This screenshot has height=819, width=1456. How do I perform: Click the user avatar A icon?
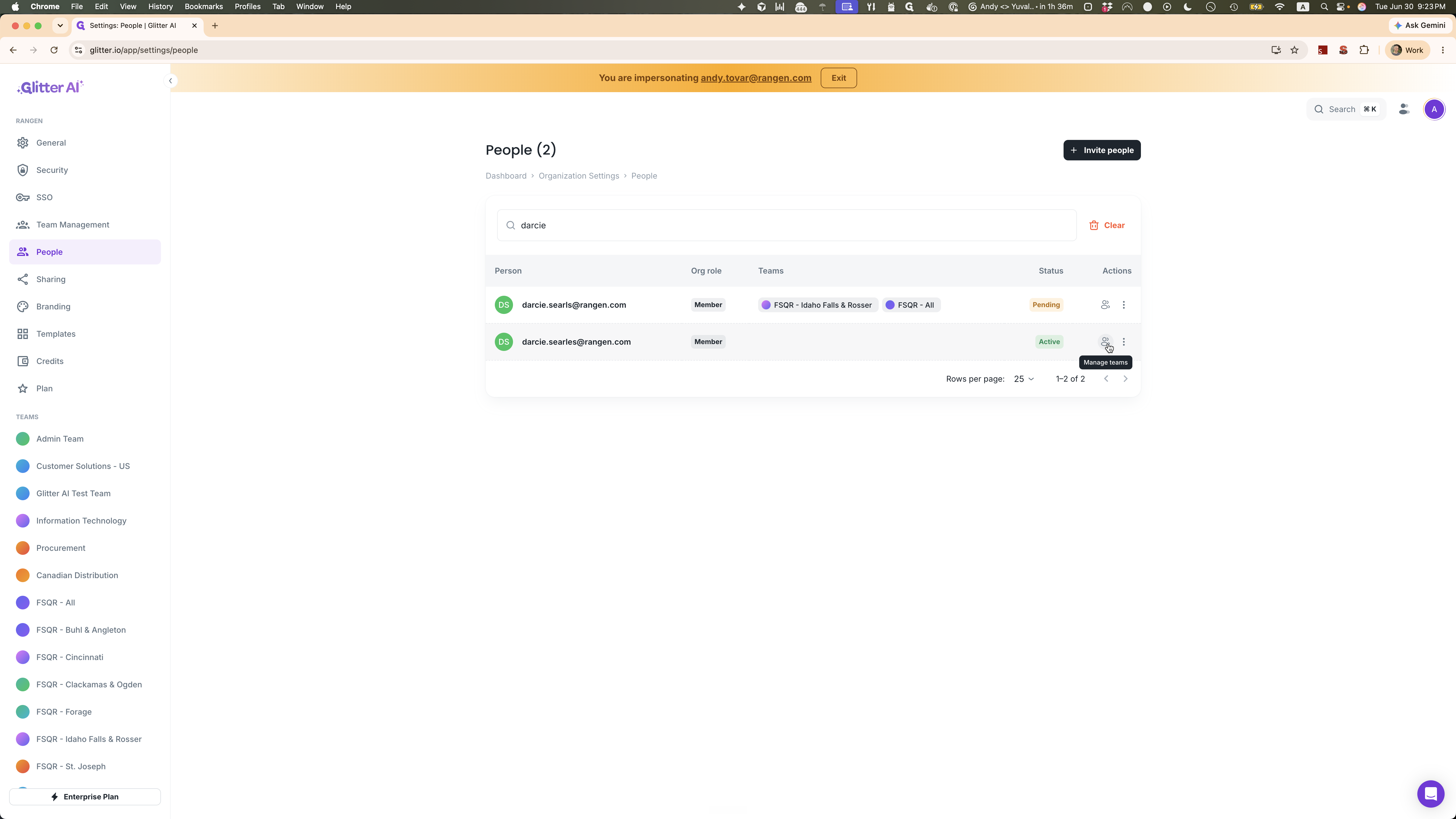tap(1434, 109)
